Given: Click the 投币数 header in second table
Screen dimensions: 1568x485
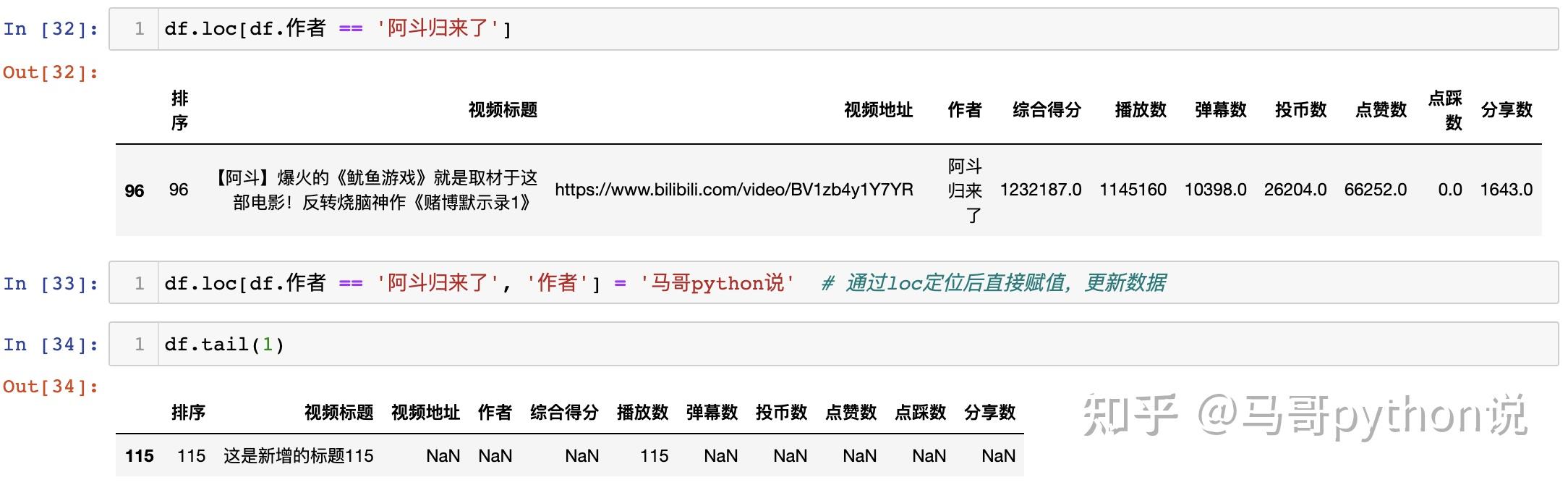Looking at the screenshot, I should coord(781,413).
